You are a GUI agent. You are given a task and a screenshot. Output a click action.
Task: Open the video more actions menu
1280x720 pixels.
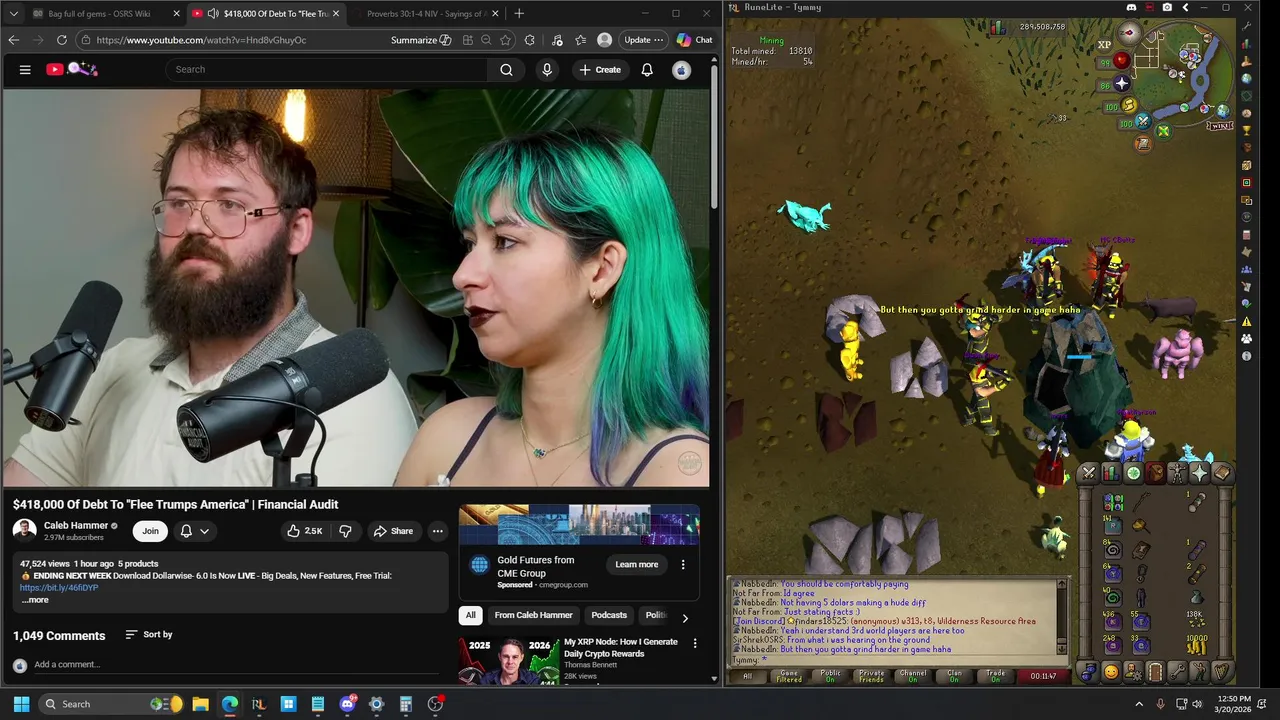pos(438,531)
